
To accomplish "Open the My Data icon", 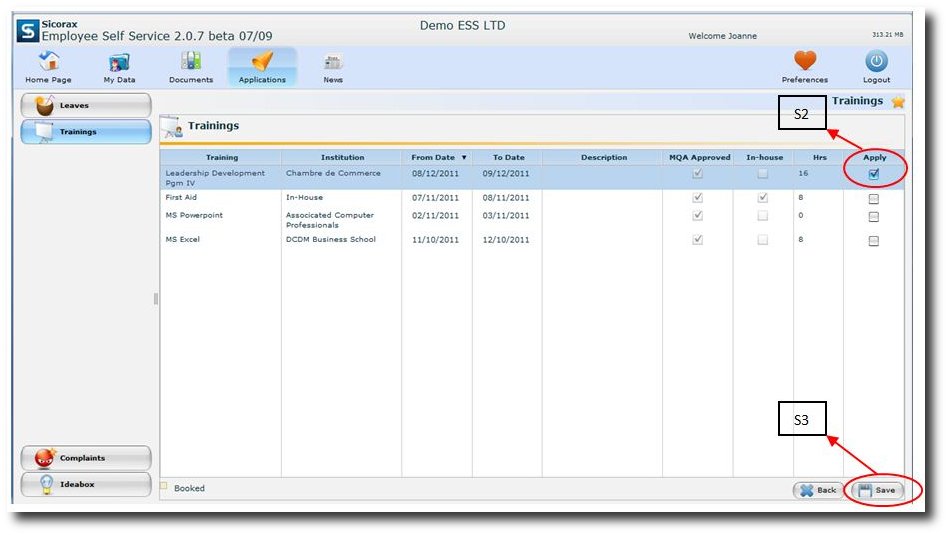I will [119, 62].
